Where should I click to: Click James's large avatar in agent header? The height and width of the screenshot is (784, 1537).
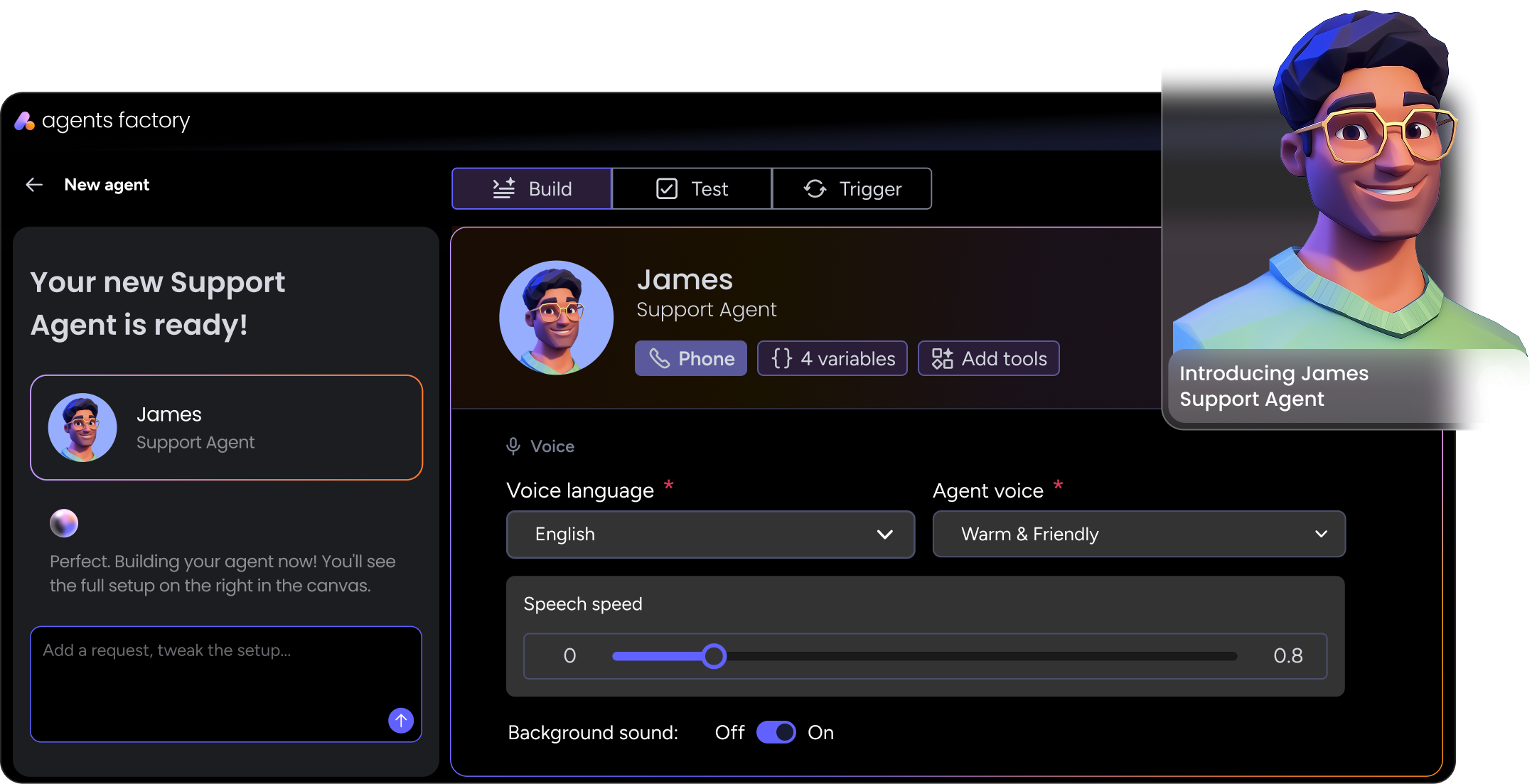click(x=556, y=318)
